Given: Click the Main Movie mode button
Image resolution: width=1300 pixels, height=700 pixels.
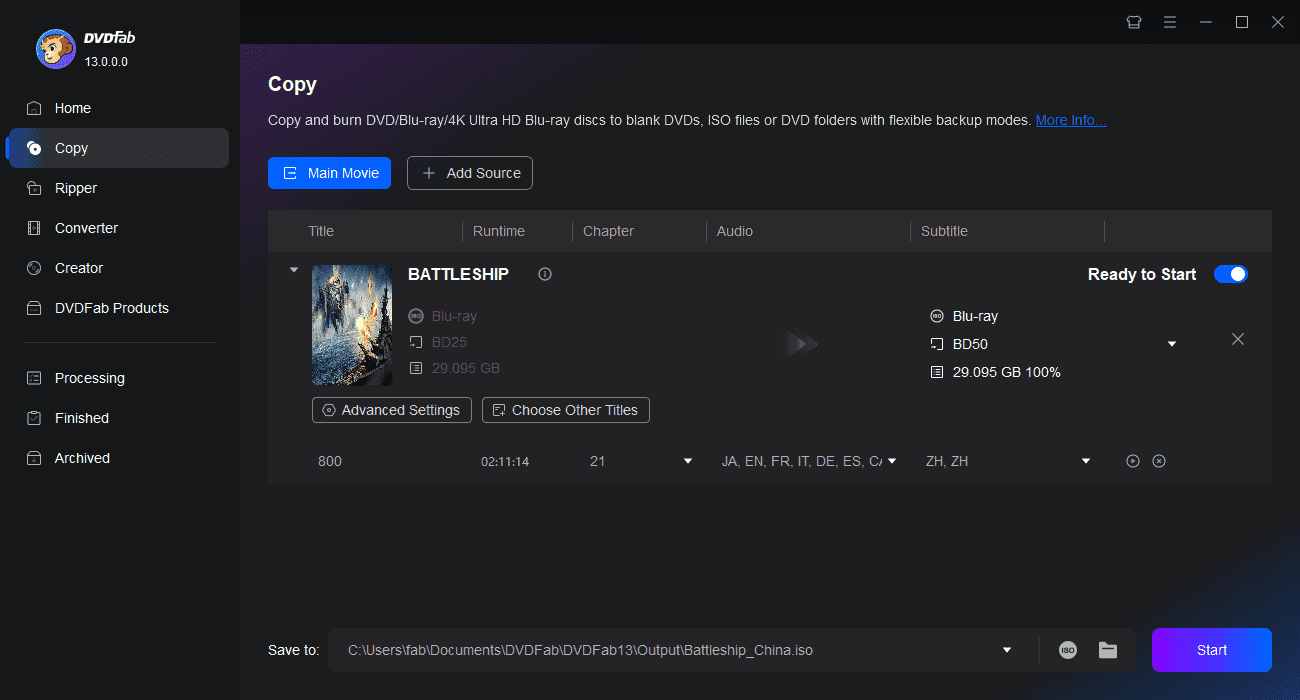Looking at the screenshot, I should pyautogui.click(x=329, y=173).
